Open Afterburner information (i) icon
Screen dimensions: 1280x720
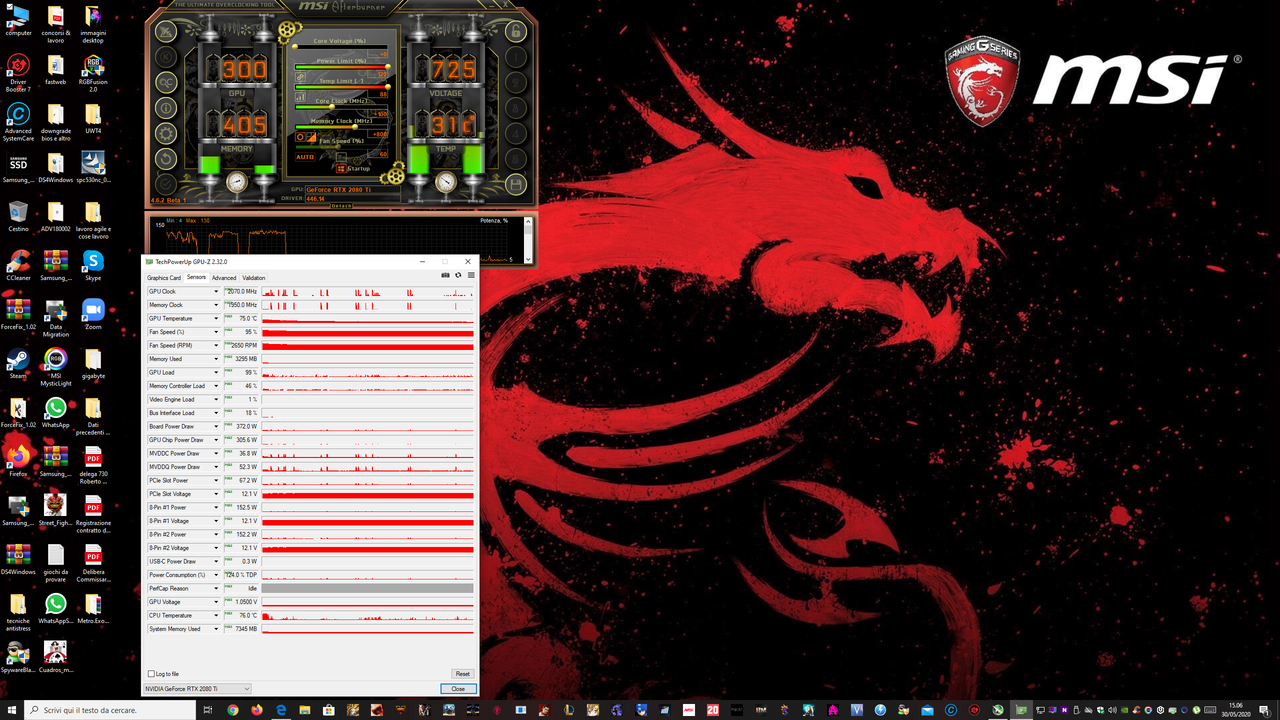(166, 107)
